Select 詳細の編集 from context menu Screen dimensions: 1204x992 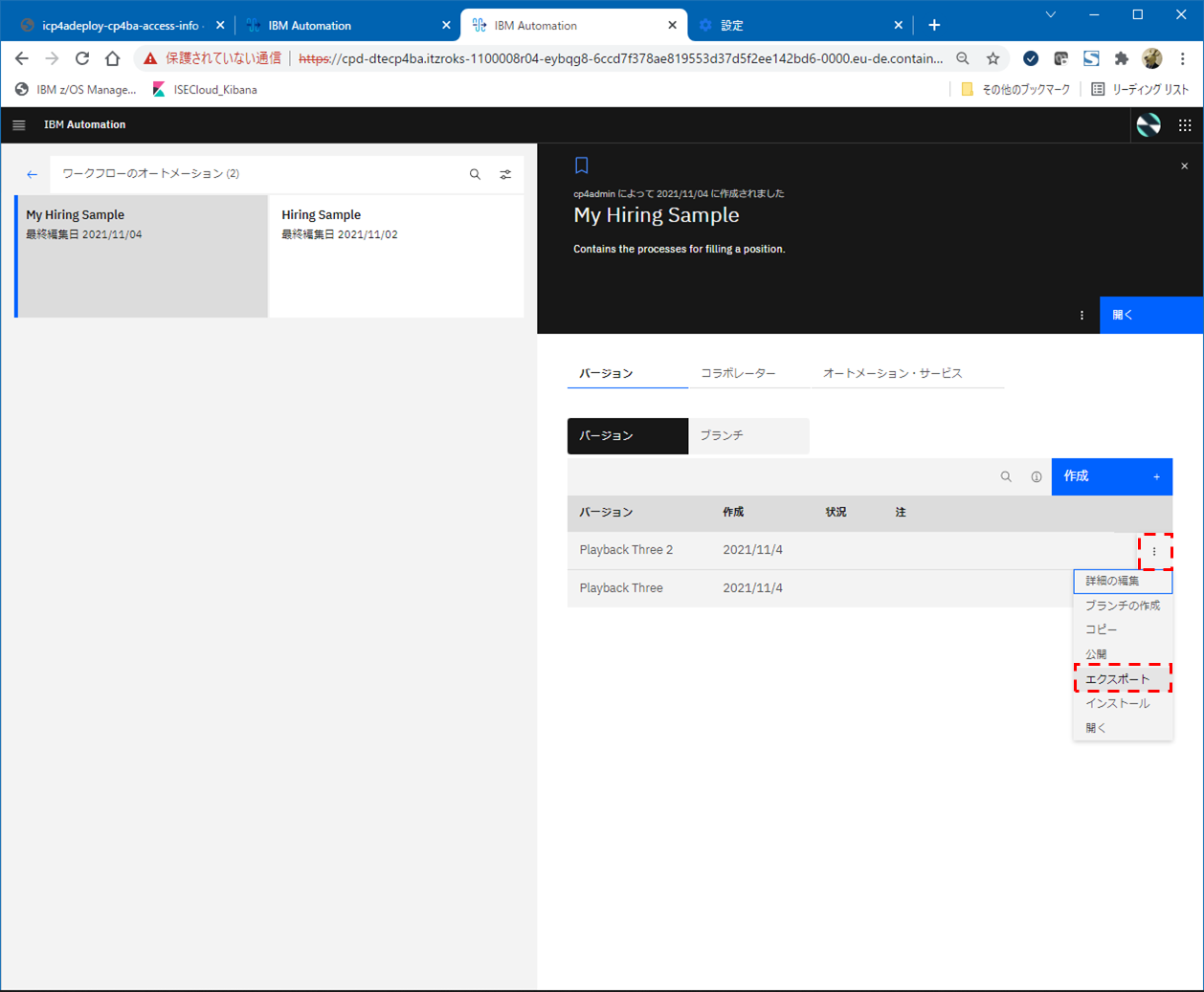(1123, 581)
